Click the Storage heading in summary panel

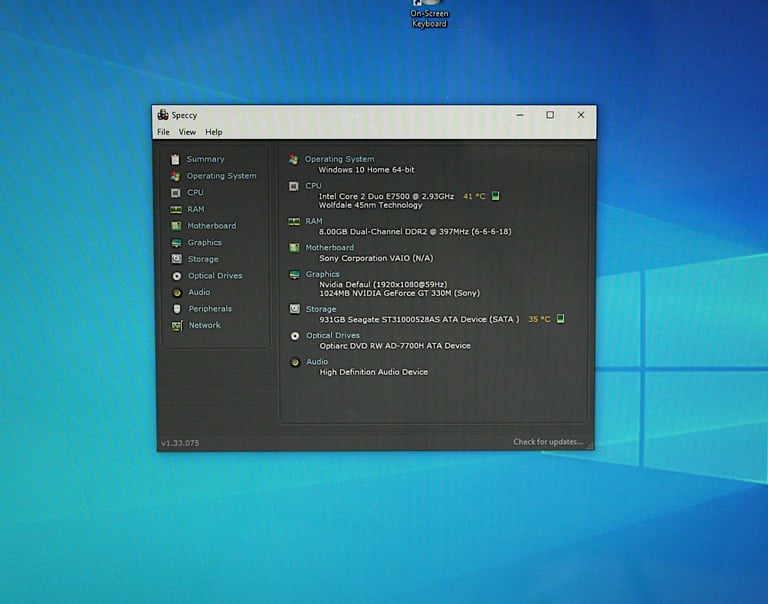click(321, 309)
